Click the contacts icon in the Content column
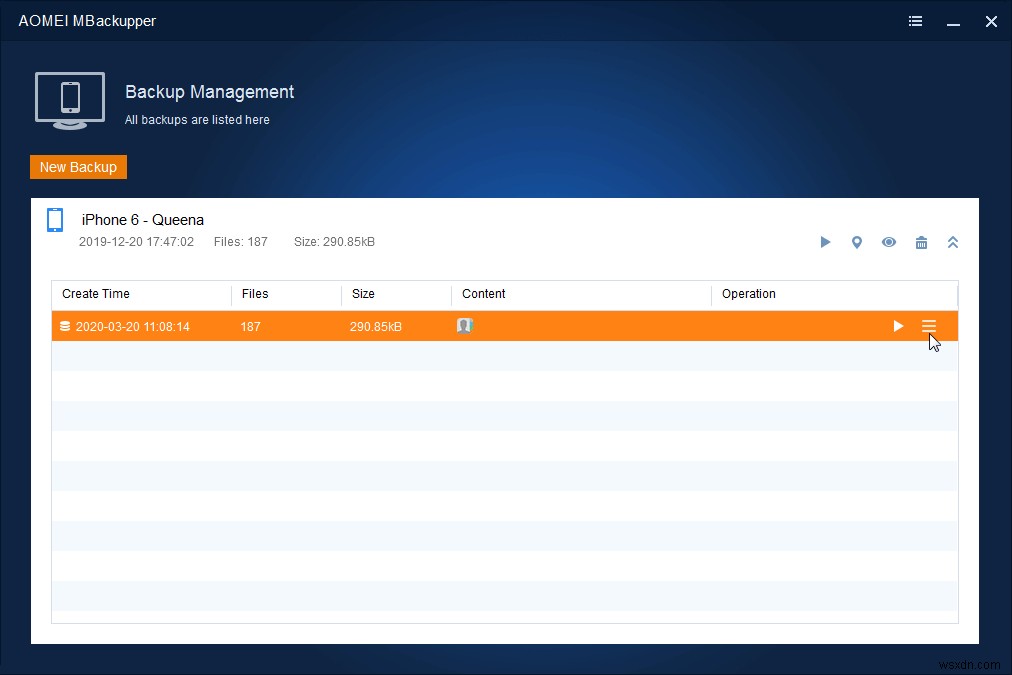The image size is (1012, 675). point(464,325)
